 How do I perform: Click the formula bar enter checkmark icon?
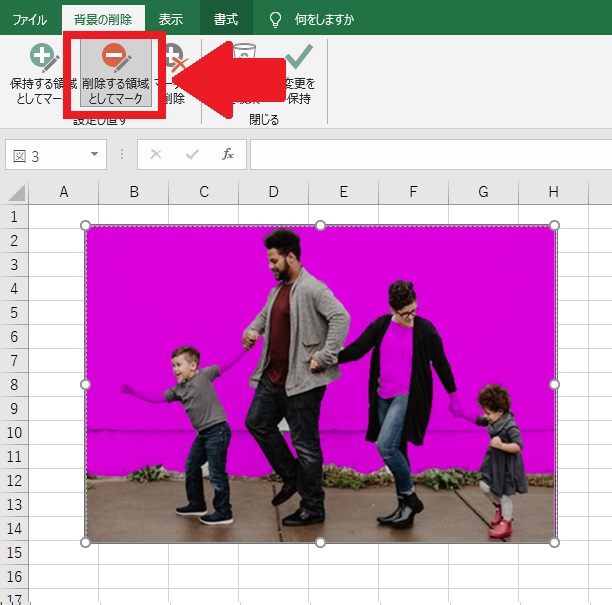[x=192, y=154]
